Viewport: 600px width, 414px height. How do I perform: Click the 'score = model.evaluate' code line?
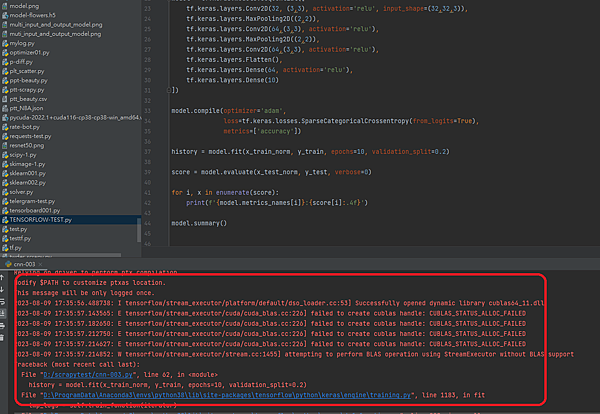pos(271,172)
